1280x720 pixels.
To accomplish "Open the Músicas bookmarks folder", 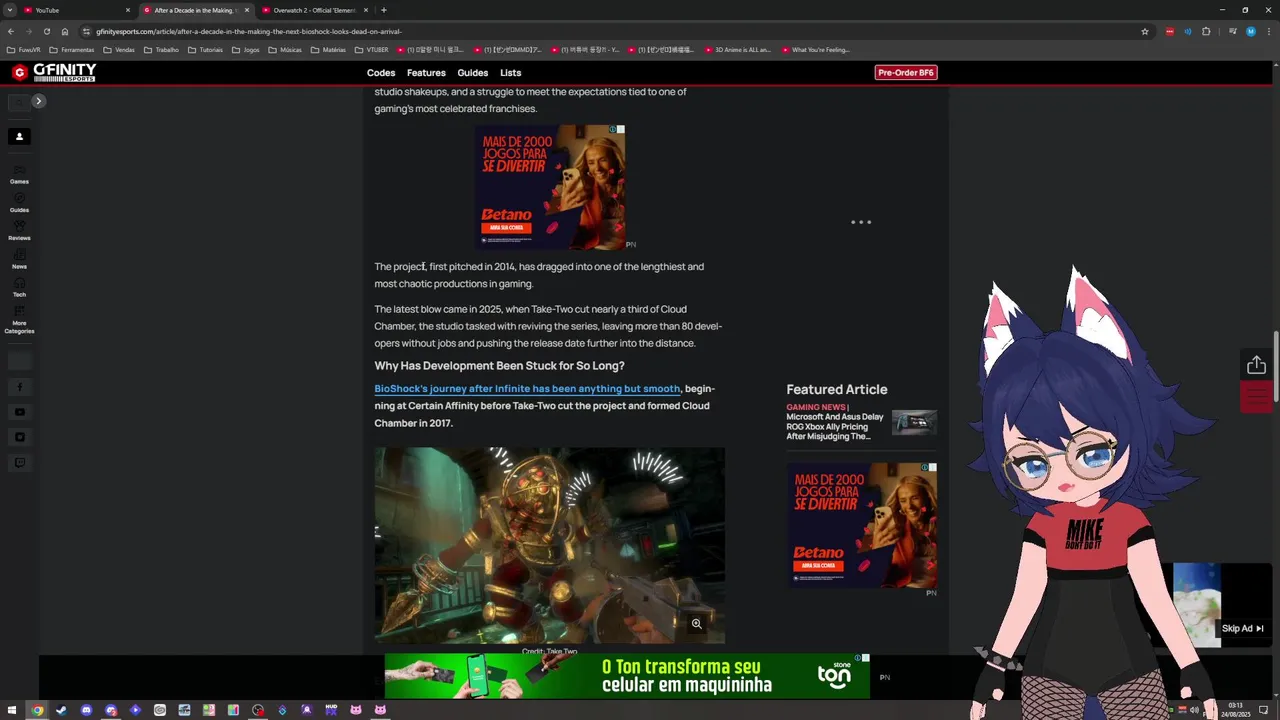I will 286,49.
